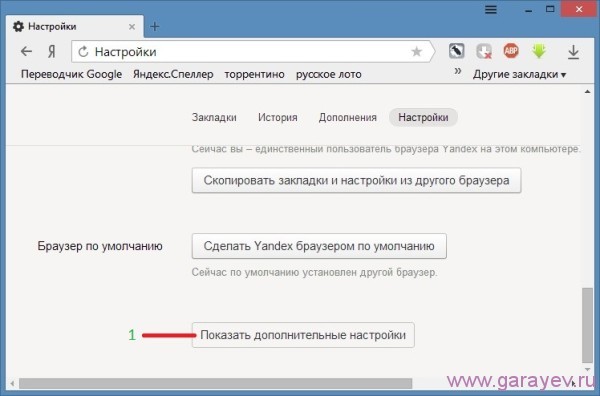Viewport: 600px width, 396px height.
Task: Click Скопировать закладки и настройки из другого браузера
Action: coord(356,180)
